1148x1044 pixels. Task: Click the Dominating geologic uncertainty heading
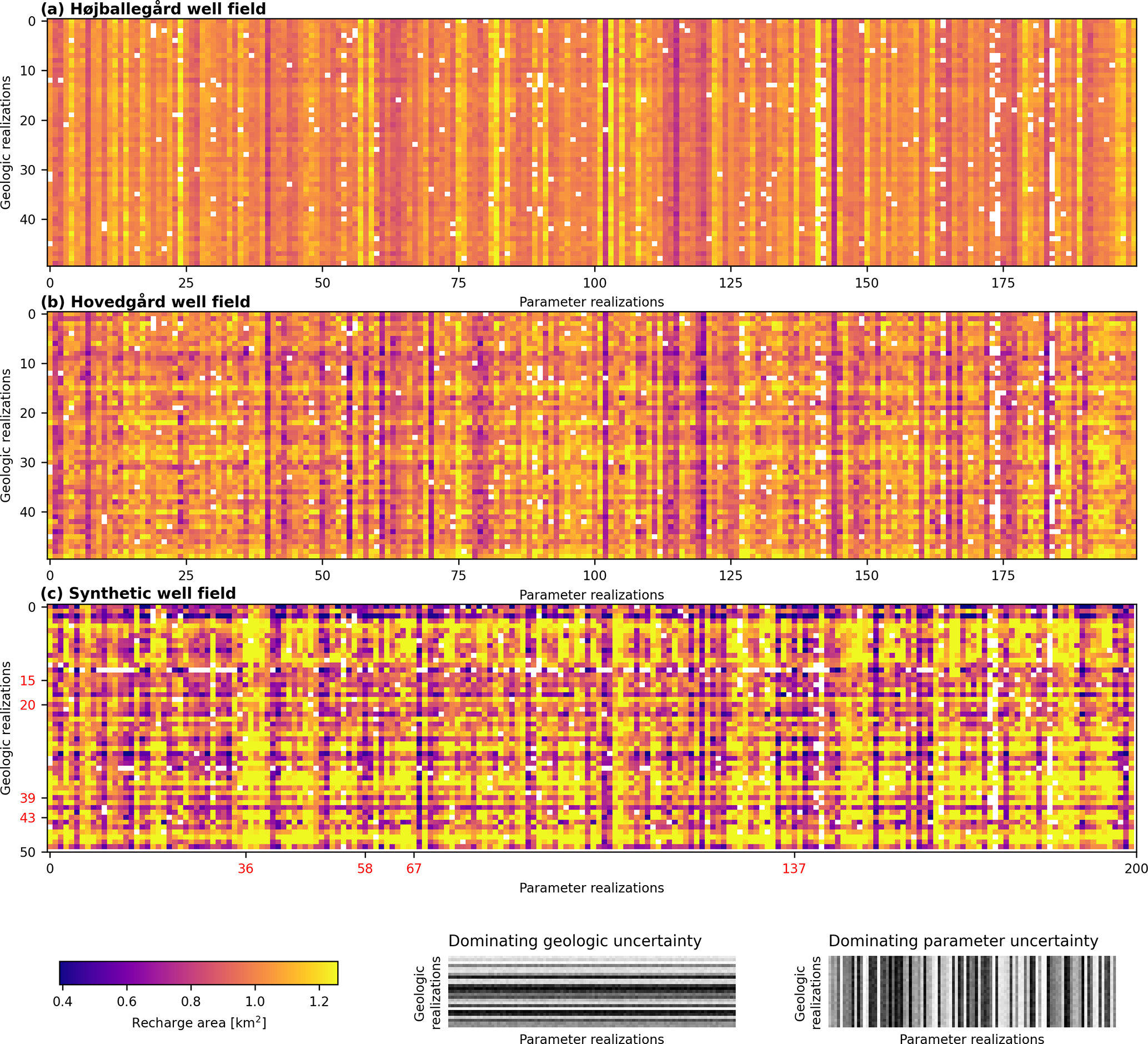[x=575, y=941]
